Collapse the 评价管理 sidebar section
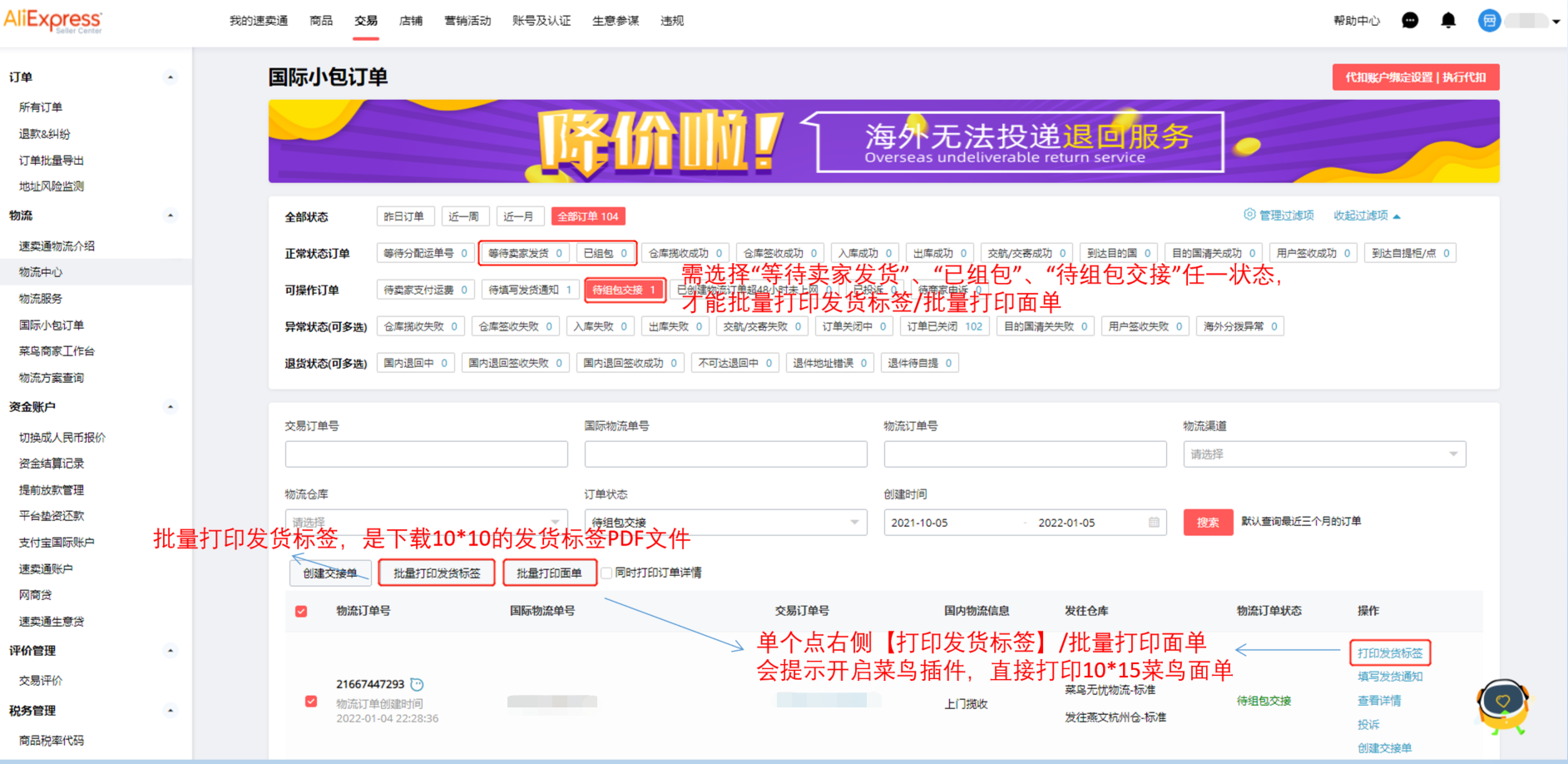This screenshot has width=1568, height=764. pyautogui.click(x=171, y=651)
